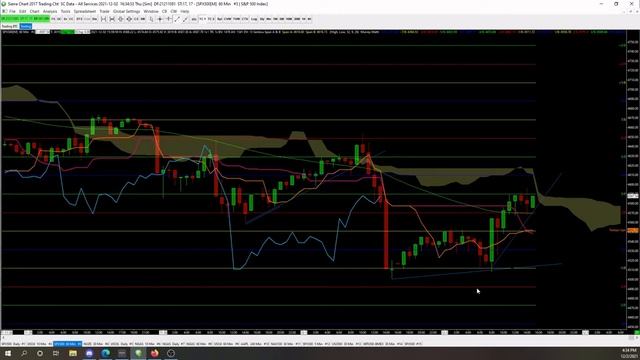Open the Help menu

184,11
